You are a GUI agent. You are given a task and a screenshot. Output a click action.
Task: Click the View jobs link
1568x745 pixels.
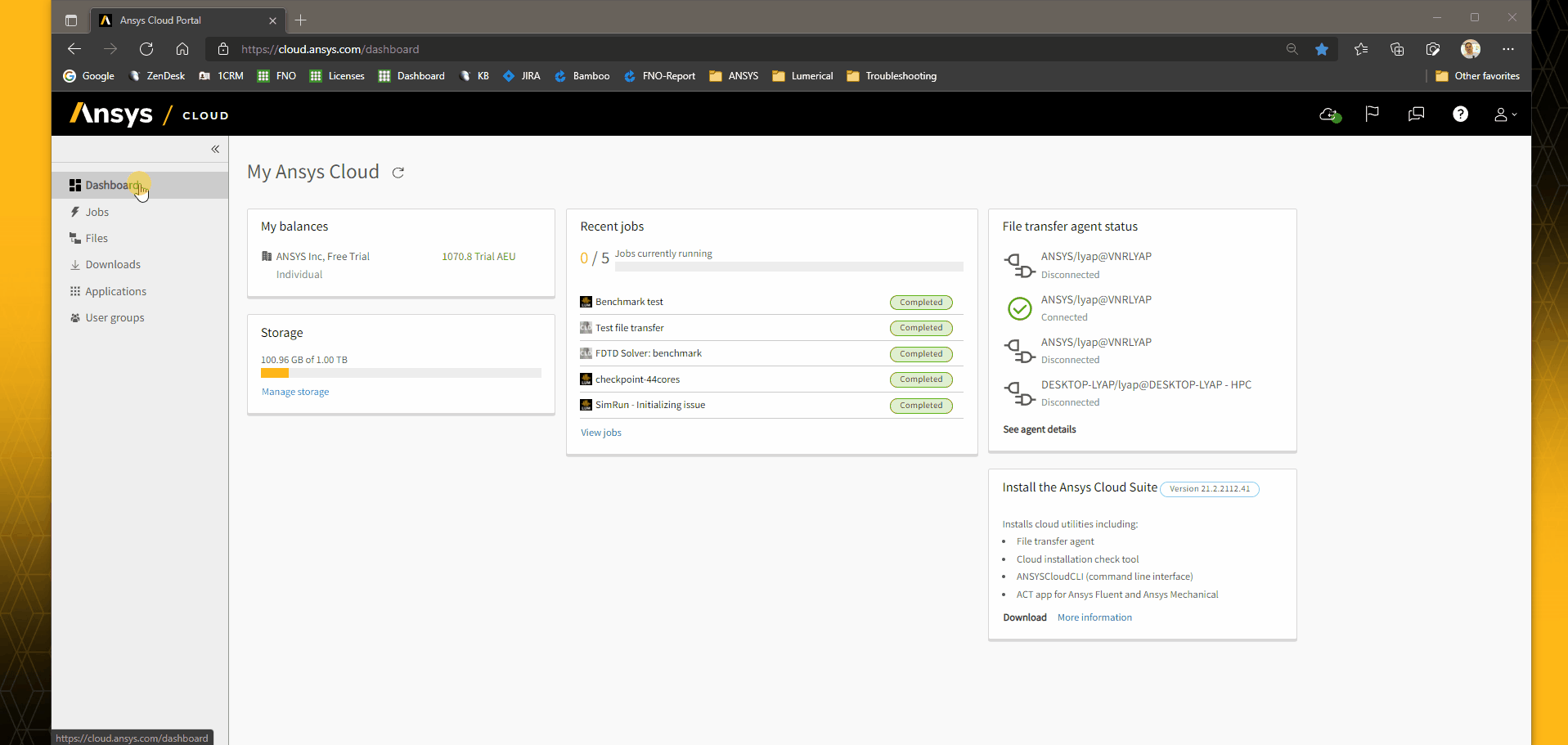[600, 433]
